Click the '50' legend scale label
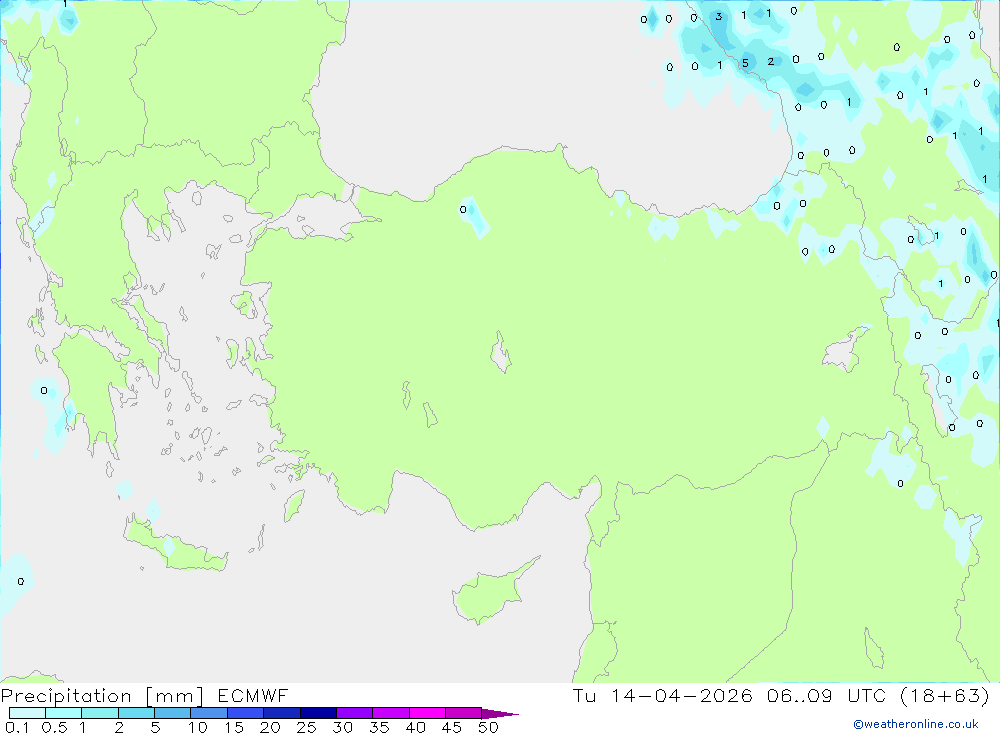The image size is (1000, 733). coord(488,727)
